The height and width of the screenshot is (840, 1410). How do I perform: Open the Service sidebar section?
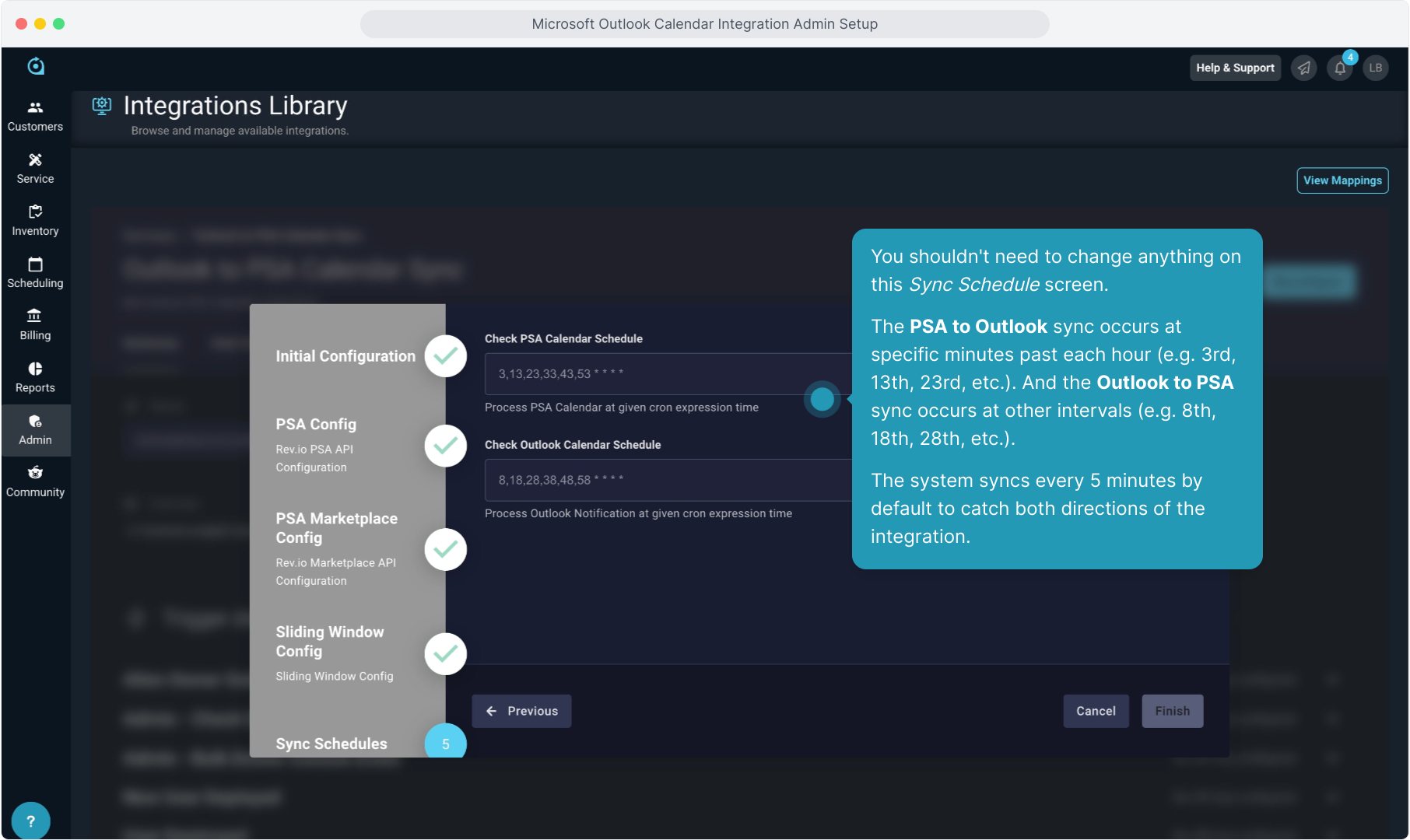pos(35,168)
